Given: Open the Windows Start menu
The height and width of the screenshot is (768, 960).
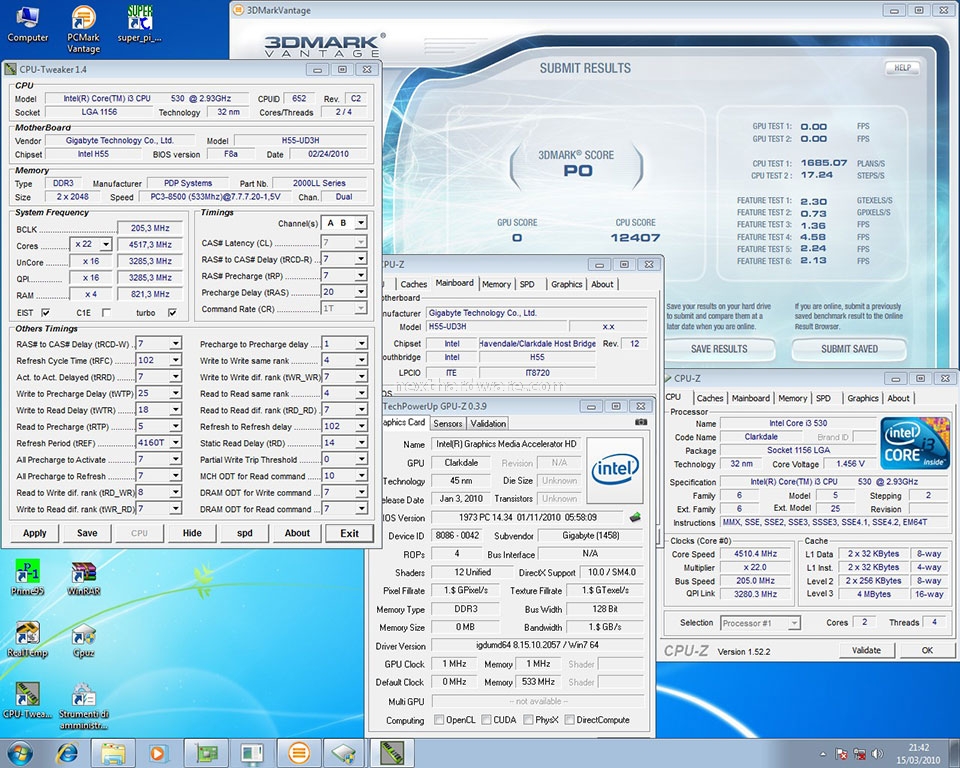Looking at the screenshot, I should [20, 753].
